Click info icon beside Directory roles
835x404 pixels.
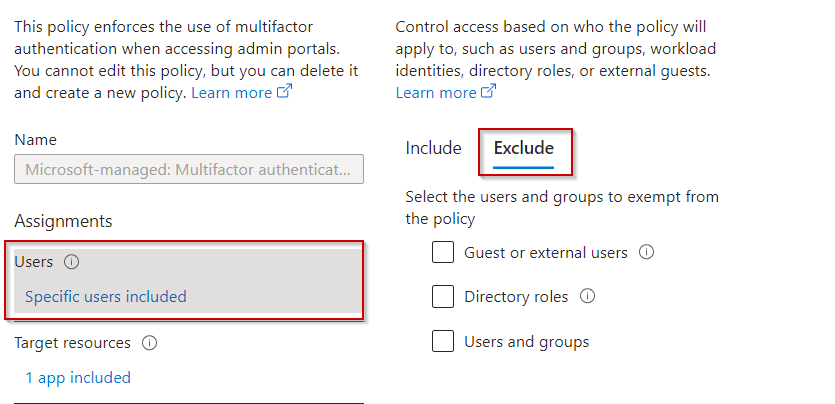587,296
